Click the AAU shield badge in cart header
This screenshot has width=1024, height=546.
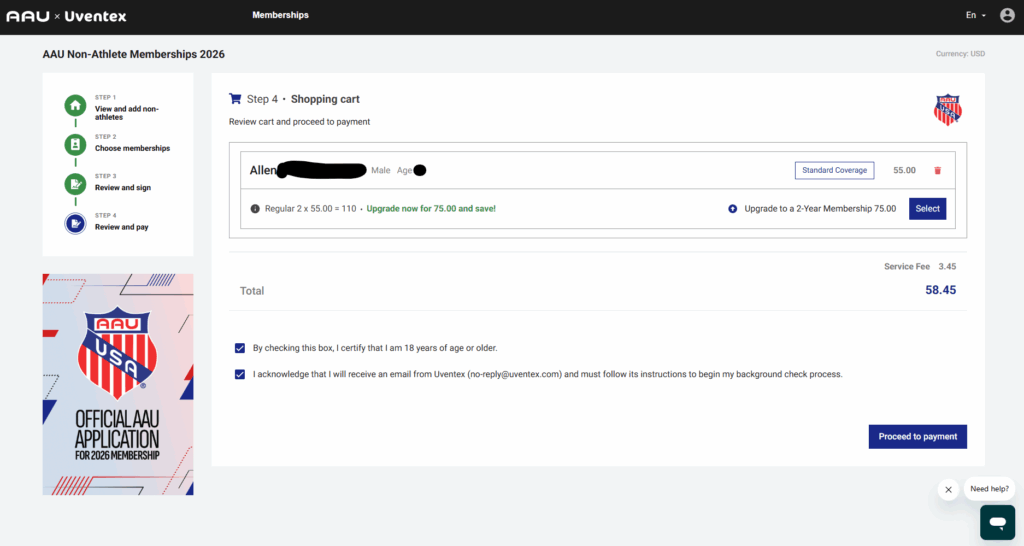(x=947, y=110)
